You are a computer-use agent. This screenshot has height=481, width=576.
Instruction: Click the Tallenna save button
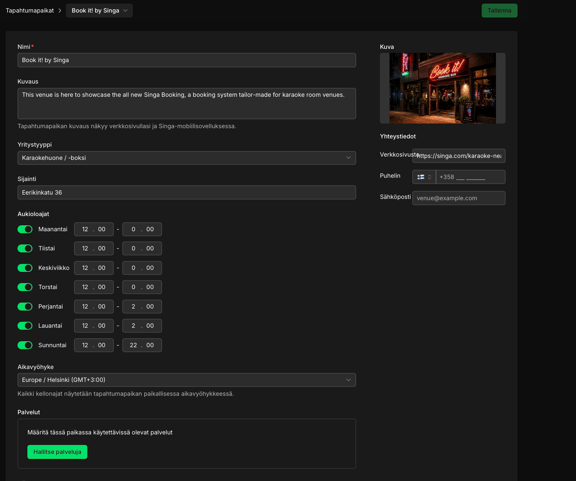tap(499, 11)
